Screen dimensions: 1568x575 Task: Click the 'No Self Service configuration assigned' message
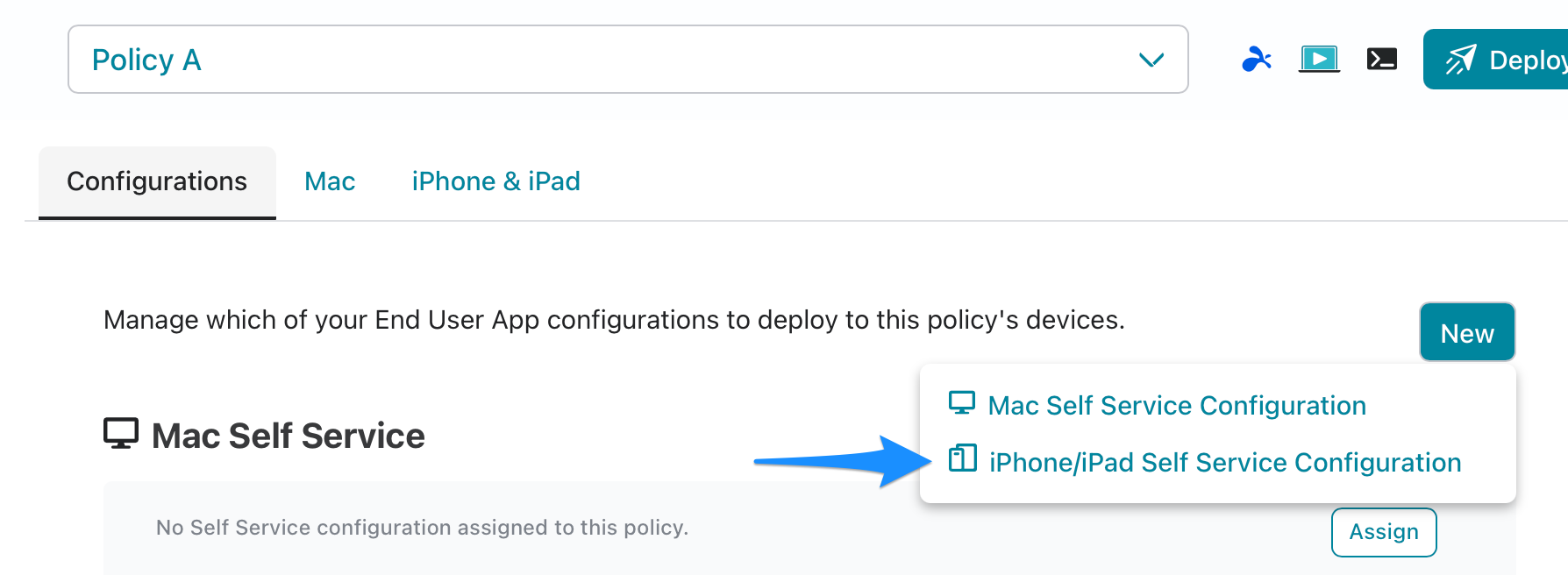pos(422,528)
